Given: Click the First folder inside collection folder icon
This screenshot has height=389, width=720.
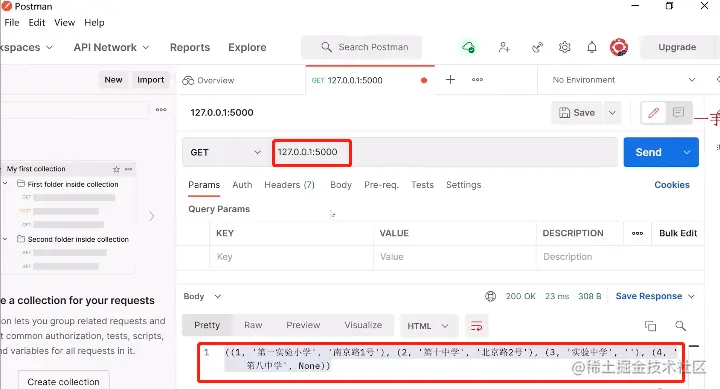Looking at the screenshot, I should 21,184.
